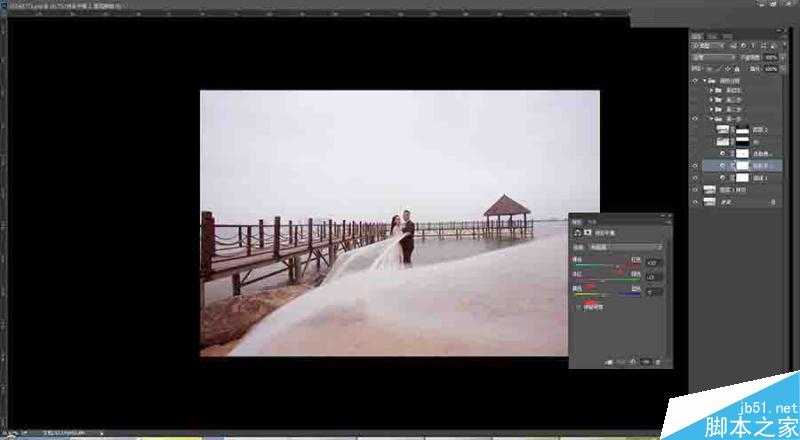The width and height of the screenshot is (800, 440).
Task: Click the reset adjustment icon in Properties panel
Action: pos(634,360)
